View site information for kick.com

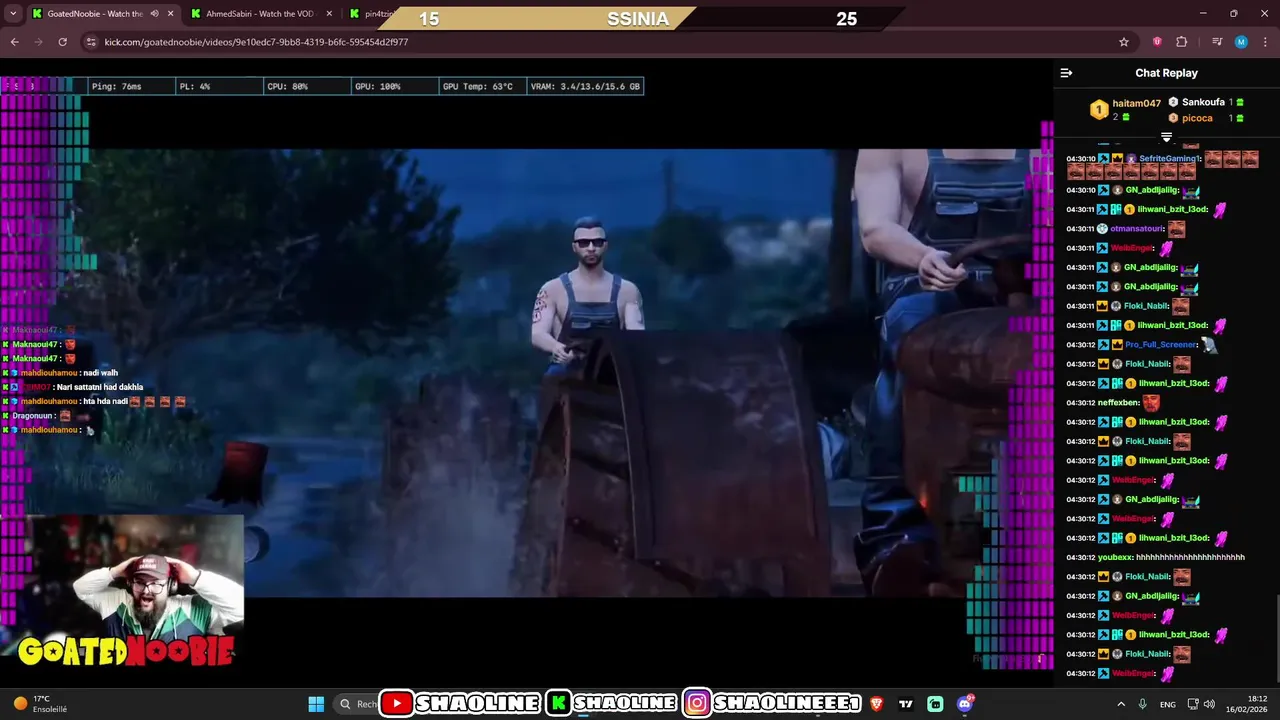pyautogui.click(x=91, y=42)
